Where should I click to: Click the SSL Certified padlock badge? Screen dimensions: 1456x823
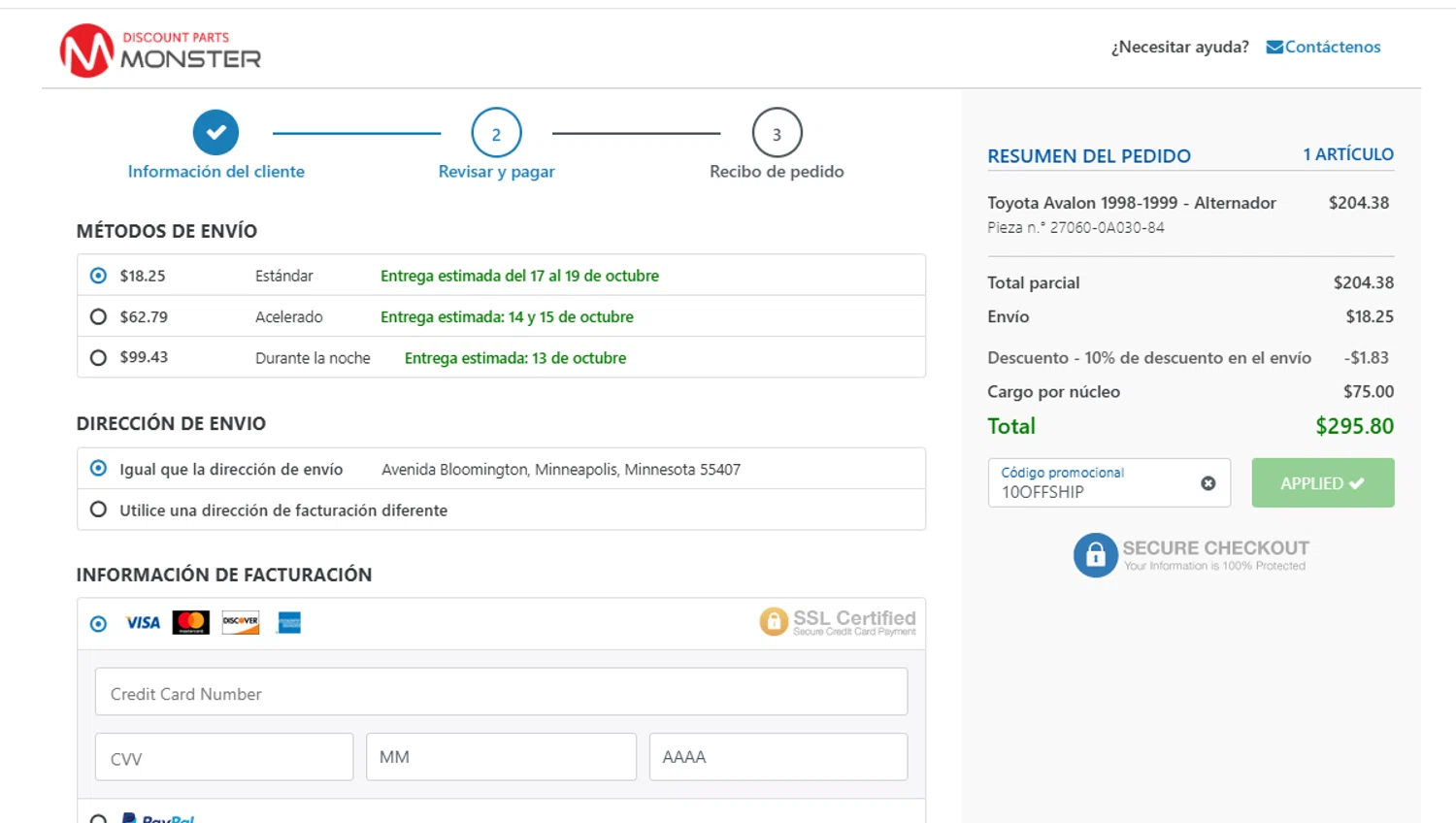(838, 621)
